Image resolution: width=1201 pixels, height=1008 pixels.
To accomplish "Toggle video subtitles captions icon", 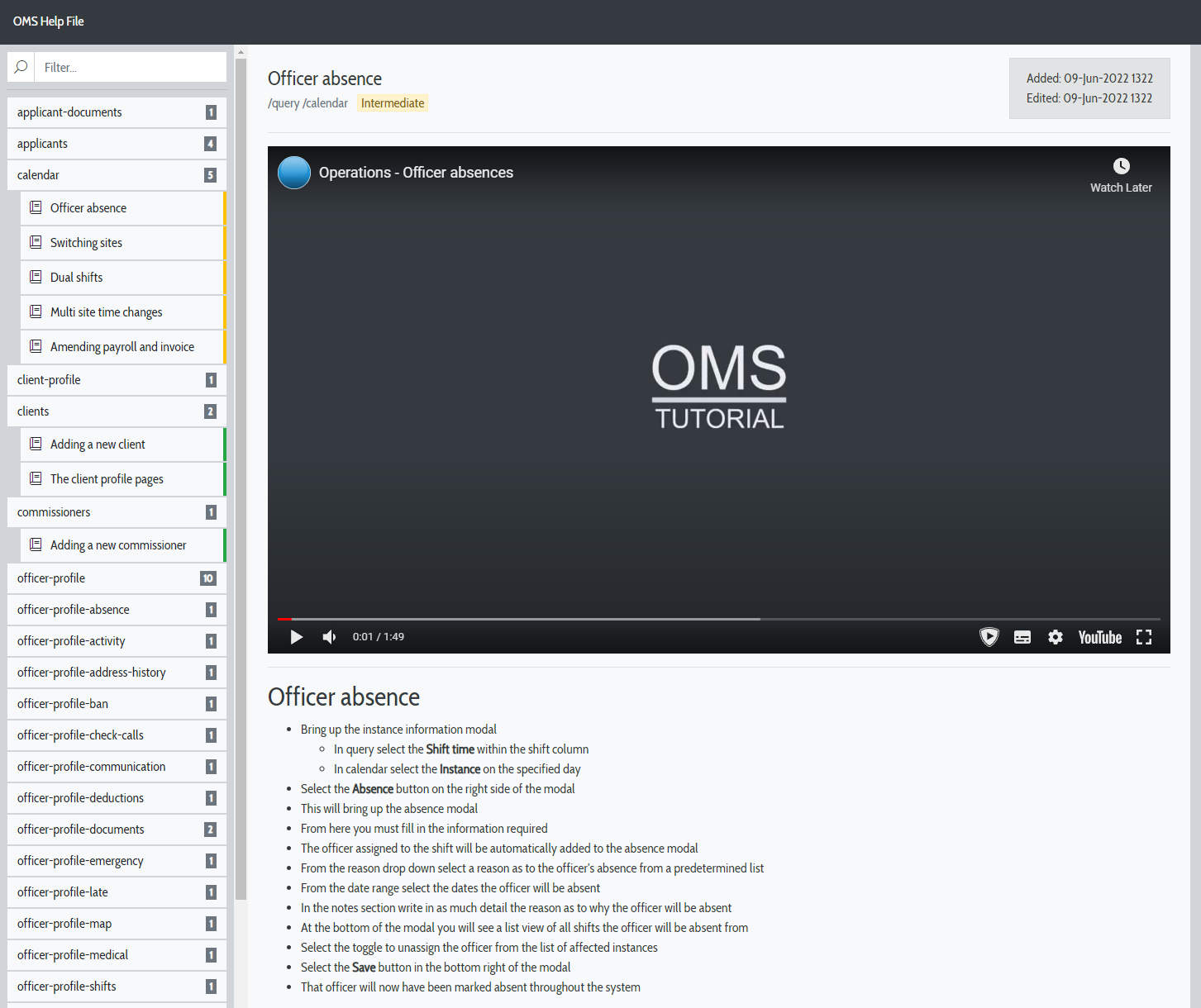I will pos(1022,637).
